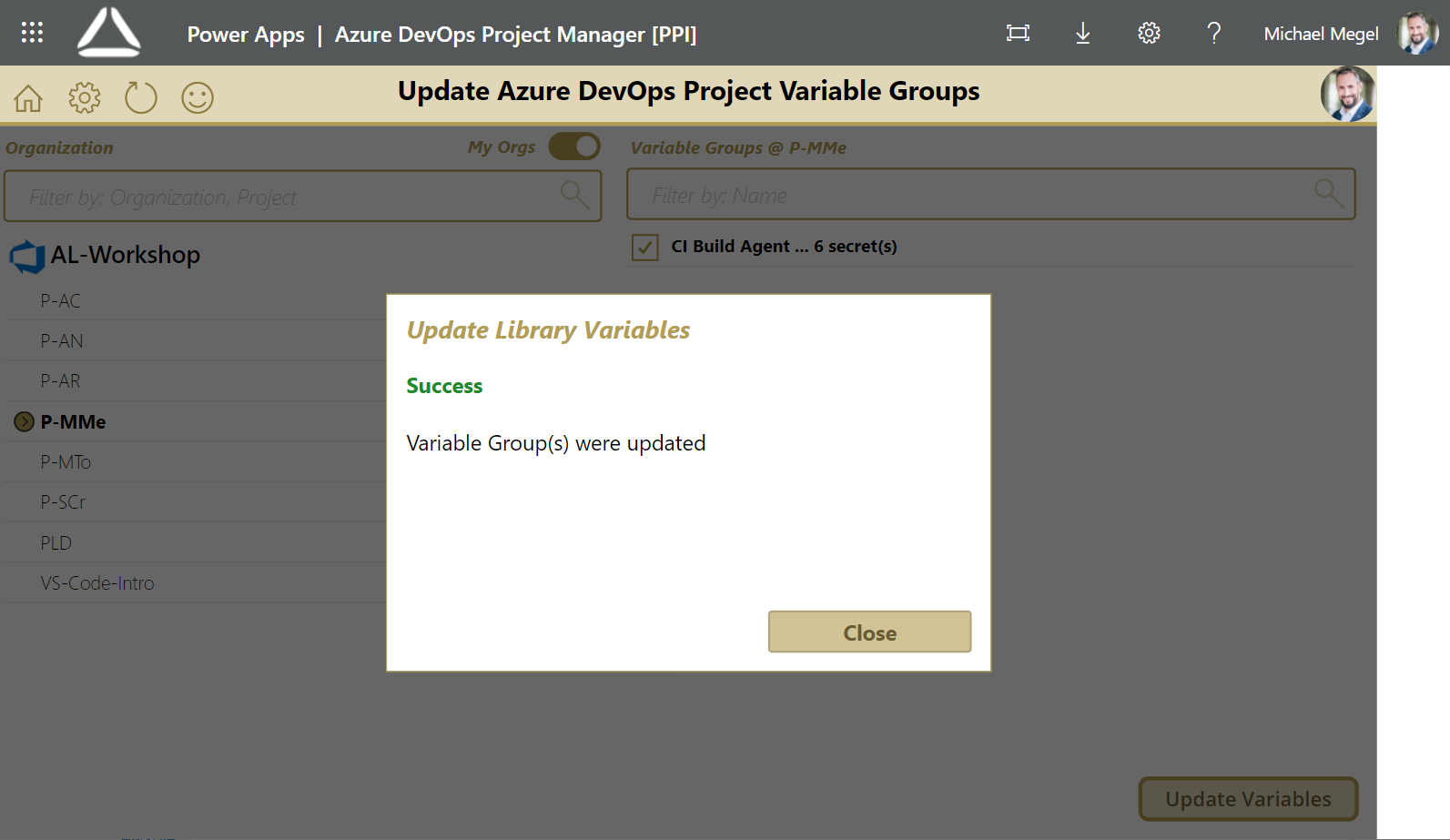Open the help question mark icon
Screen dimensions: 1450x840
point(1213,34)
